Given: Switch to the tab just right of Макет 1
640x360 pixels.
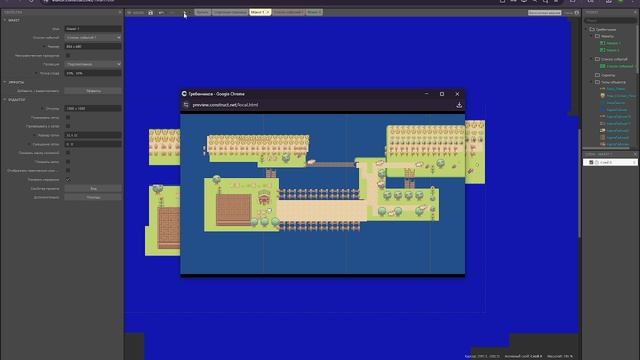Looking at the screenshot, I should (x=288, y=12).
